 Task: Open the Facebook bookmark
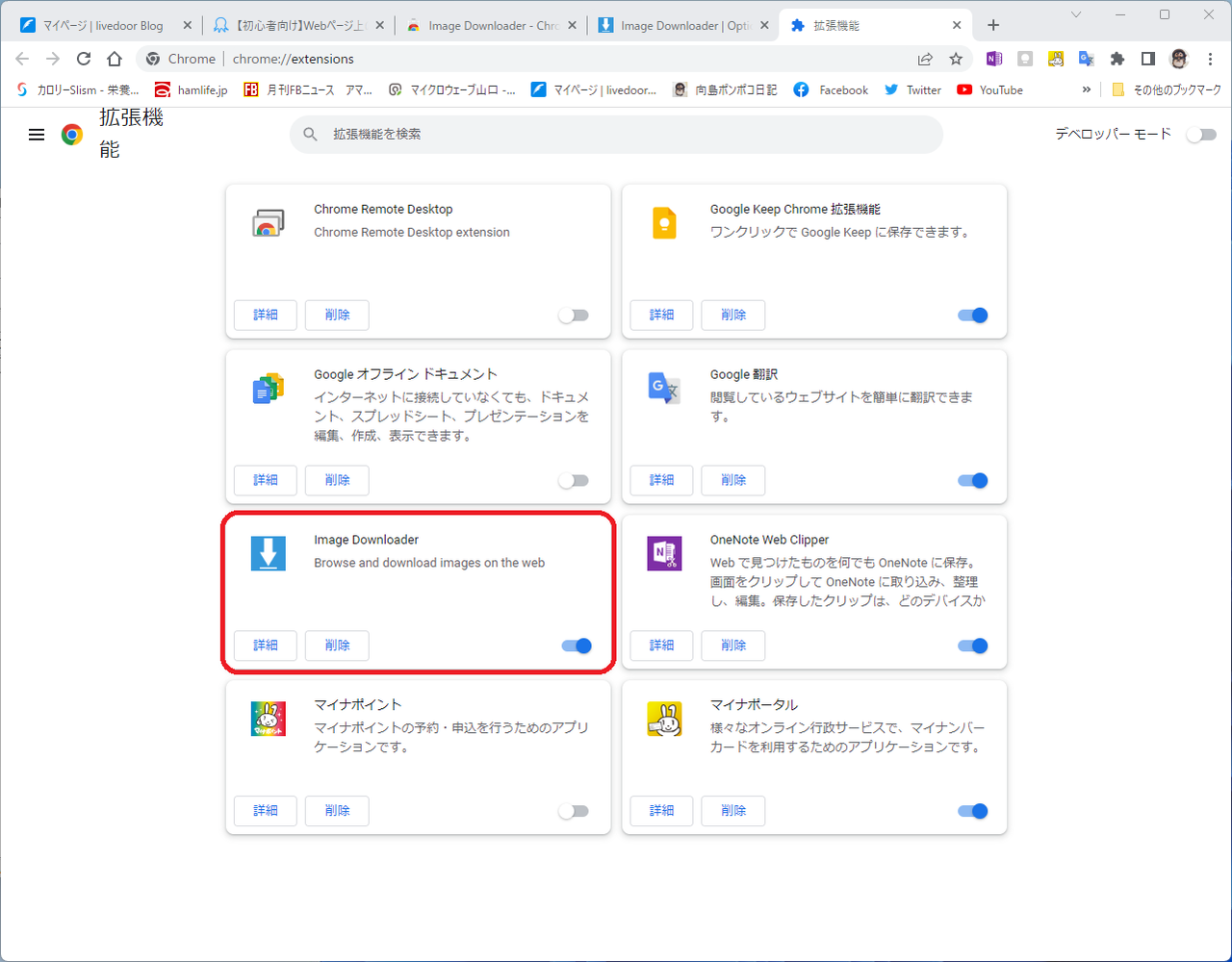[x=830, y=89]
